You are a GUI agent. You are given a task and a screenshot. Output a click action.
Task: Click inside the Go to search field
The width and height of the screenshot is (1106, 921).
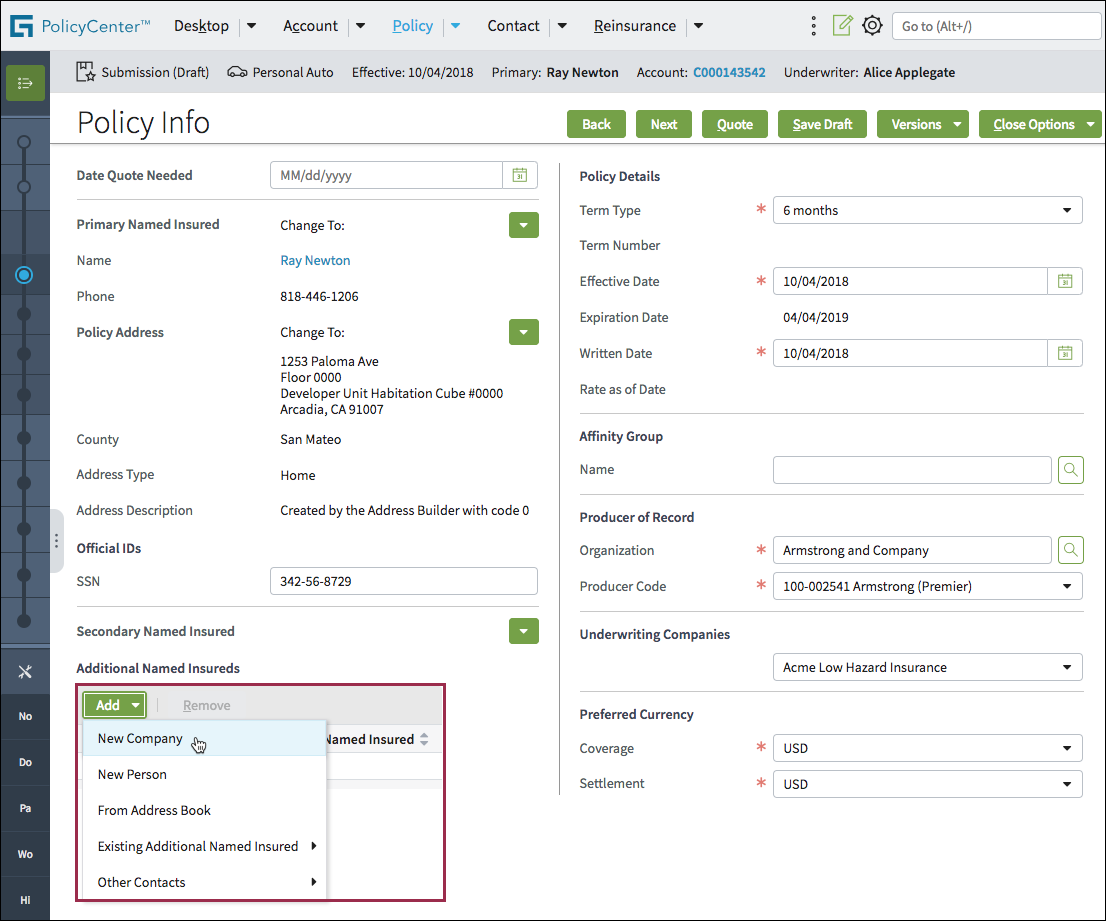point(996,26)
